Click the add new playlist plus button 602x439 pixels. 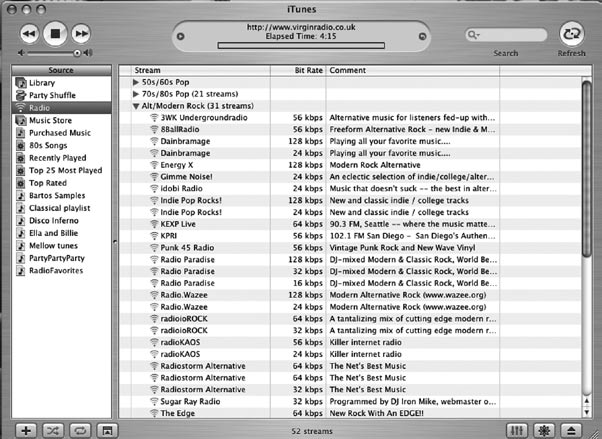click(x=25, y=429)
